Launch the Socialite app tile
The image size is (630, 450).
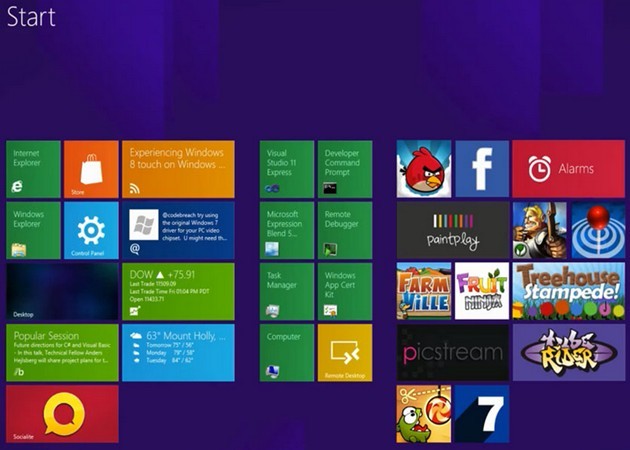(x=62, y=414)
